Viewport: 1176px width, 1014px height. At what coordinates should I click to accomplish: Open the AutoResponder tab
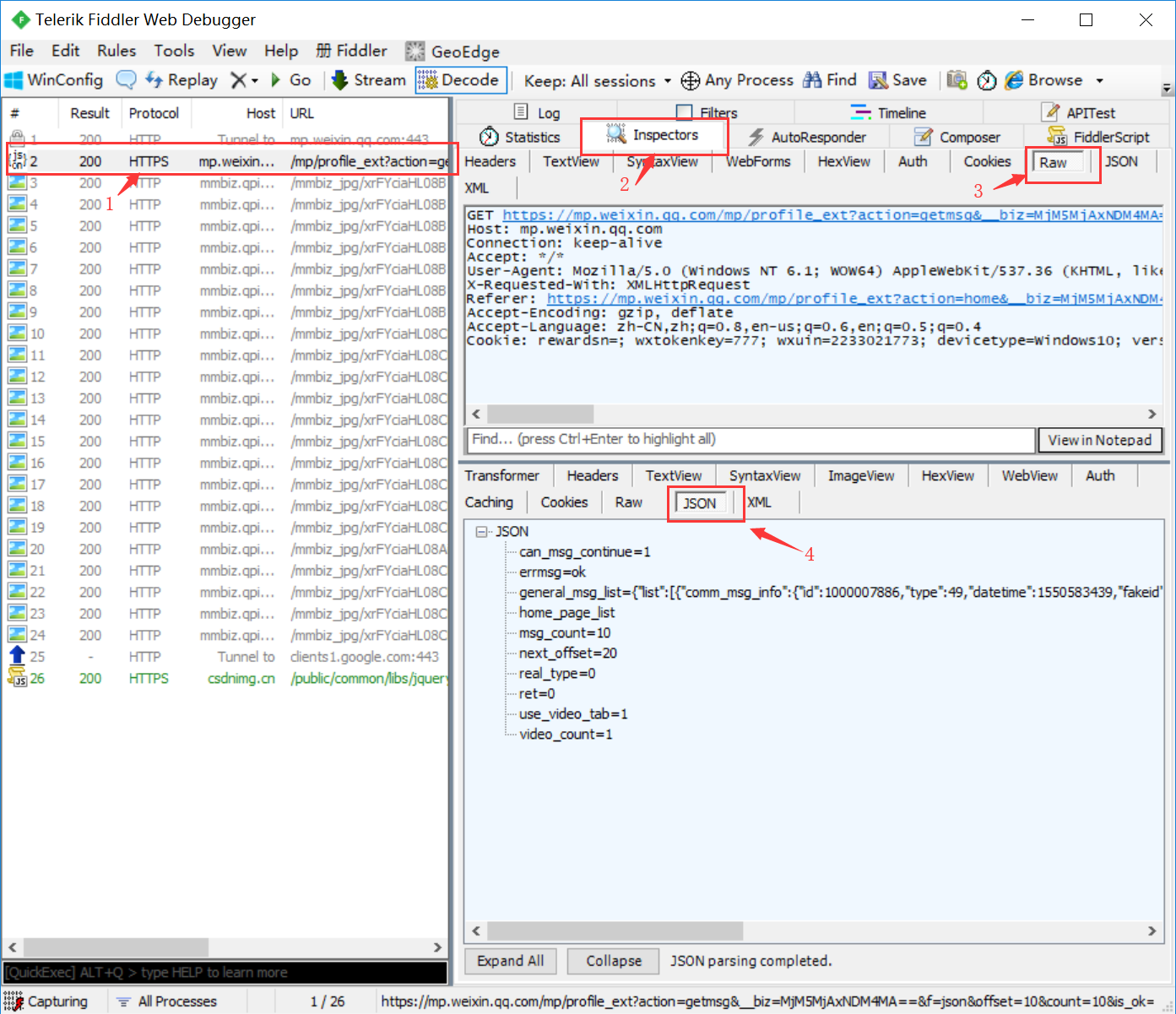(807, 137)
